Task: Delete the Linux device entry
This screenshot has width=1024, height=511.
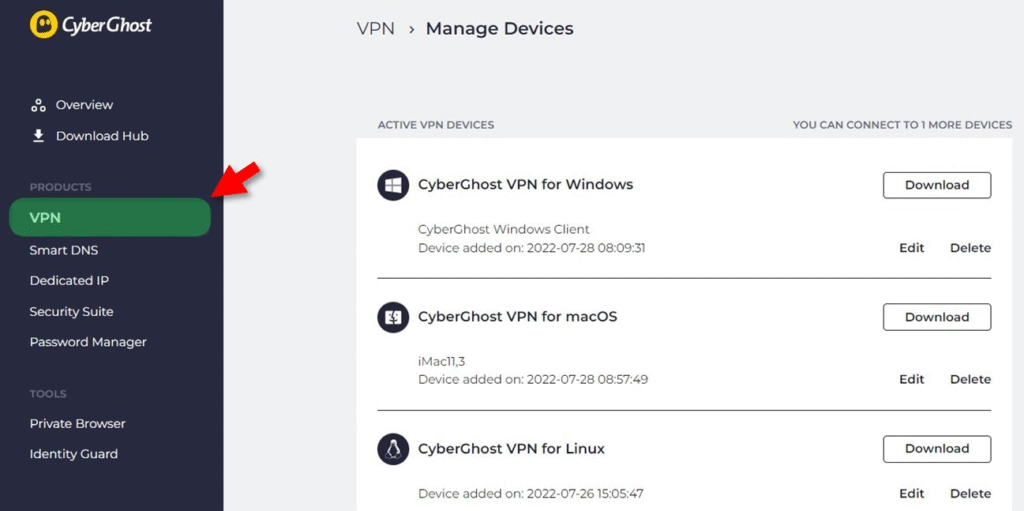Action: coord(970,494)
